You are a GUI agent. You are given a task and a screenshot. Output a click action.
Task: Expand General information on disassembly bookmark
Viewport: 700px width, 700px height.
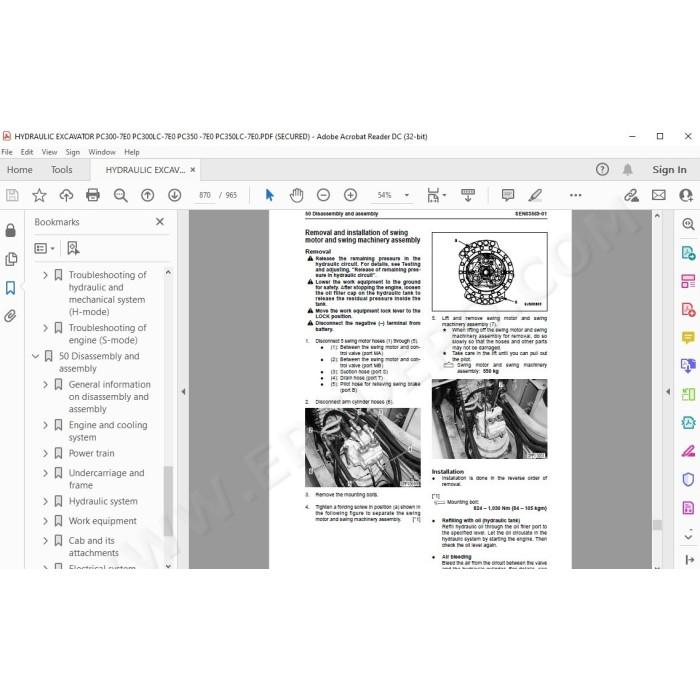tap(45, 384)
